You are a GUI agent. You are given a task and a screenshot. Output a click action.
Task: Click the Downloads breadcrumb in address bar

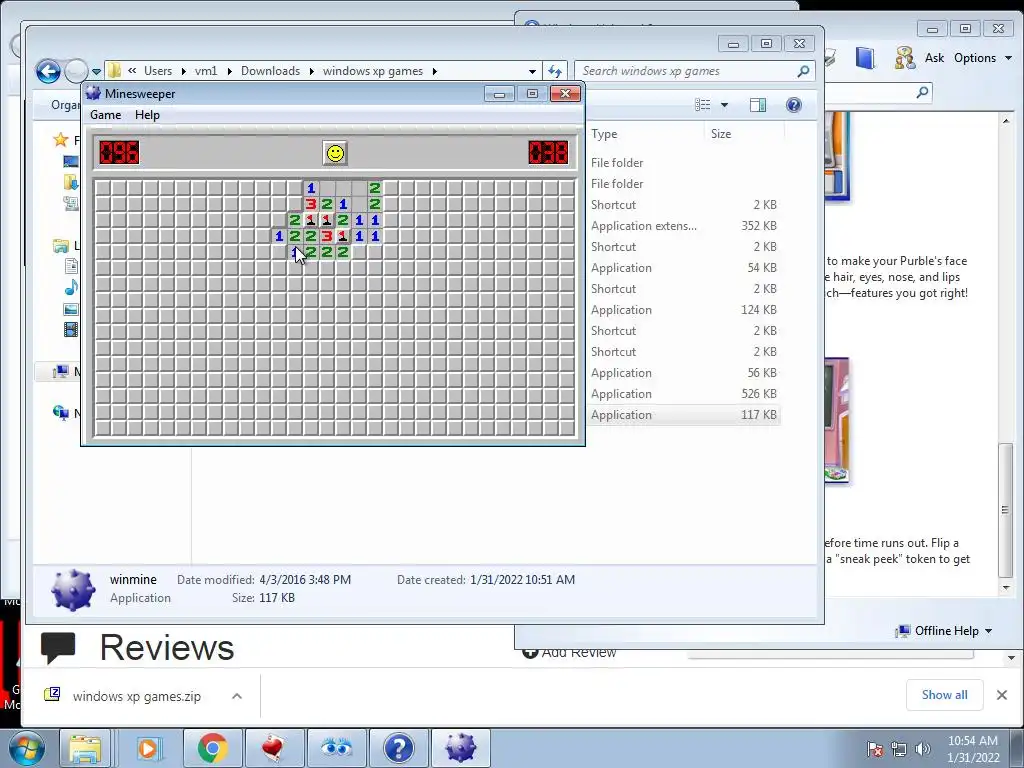270,71
